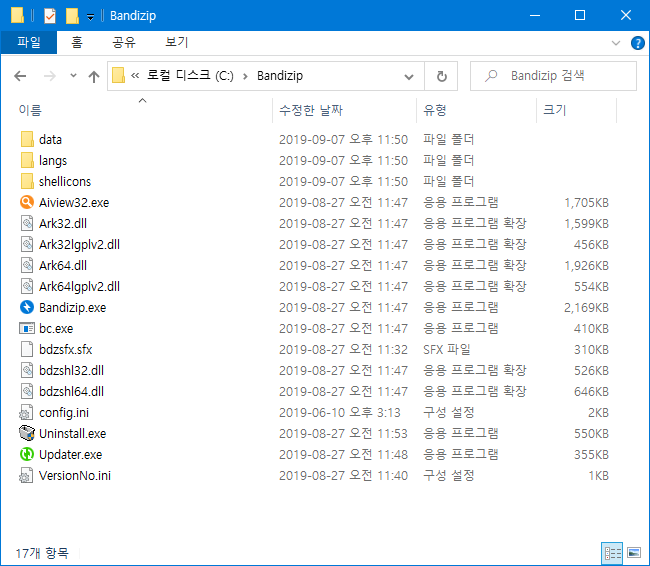Image resolution: width=650 pixels, height=566 pixels.
Task: Open recent locations dropdown next to forward arrow
Action: (x=73, y=75)
